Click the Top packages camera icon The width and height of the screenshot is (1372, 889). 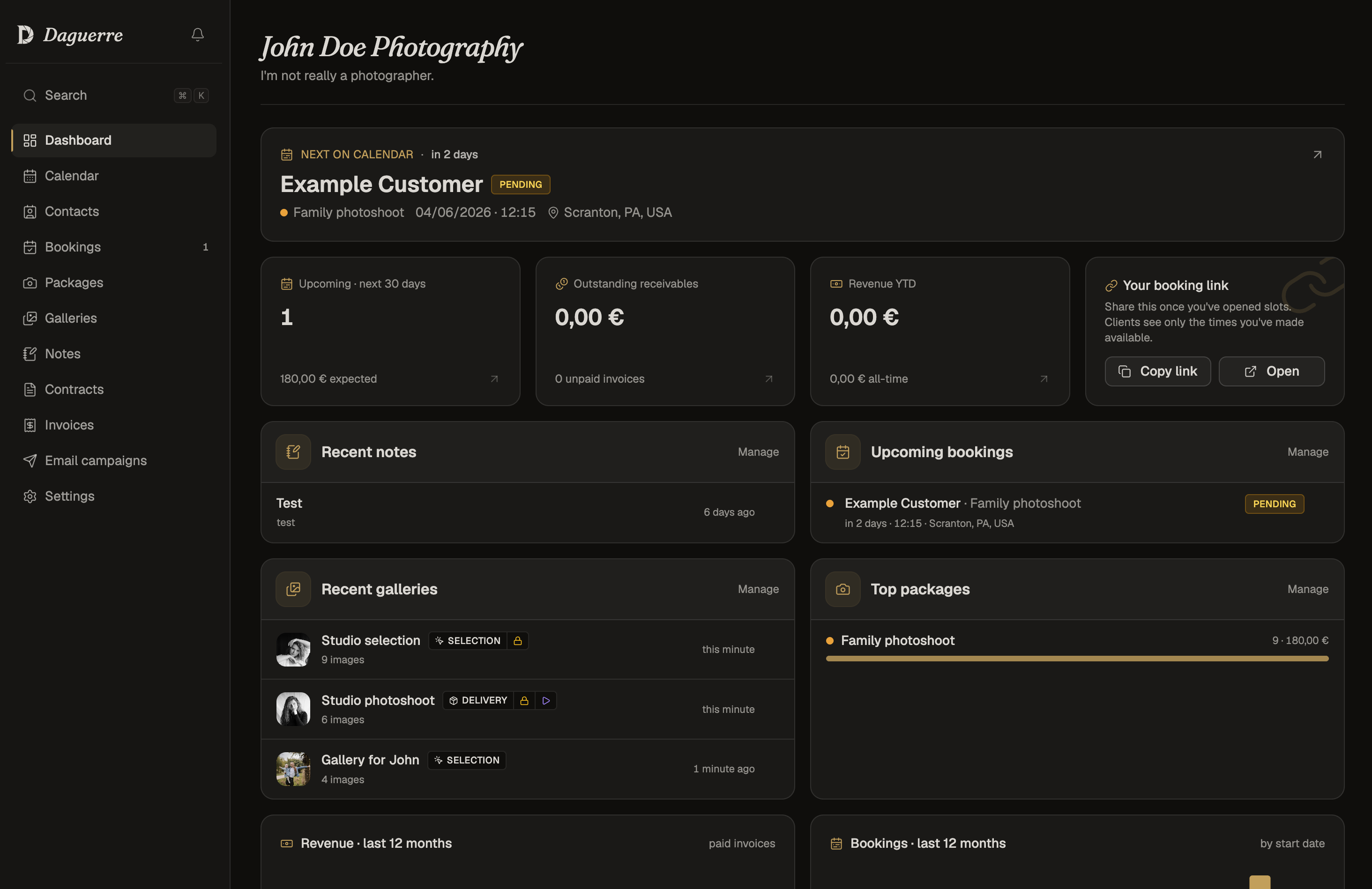843,589
